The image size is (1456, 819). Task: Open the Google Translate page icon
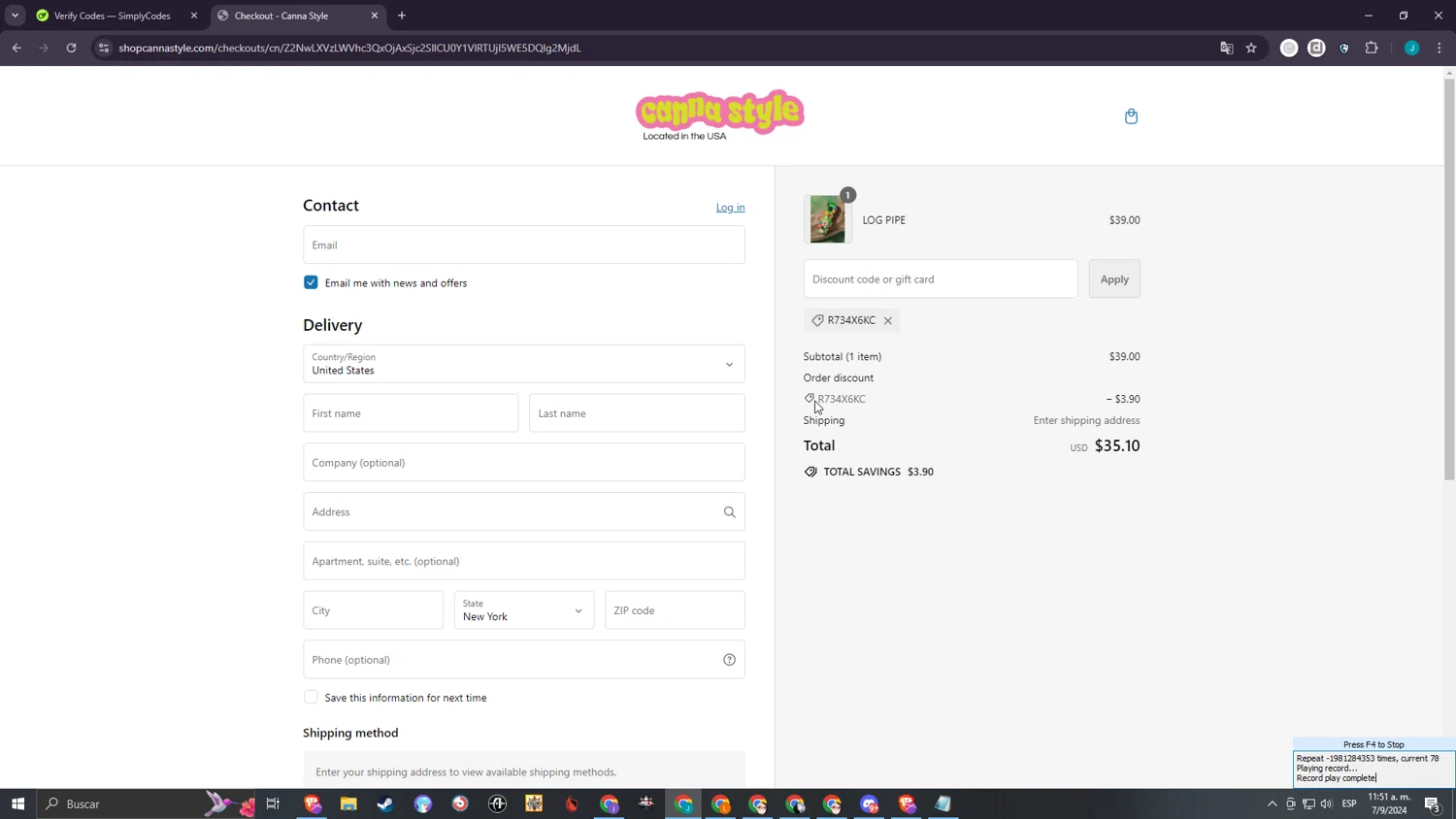pos(1226,48)
